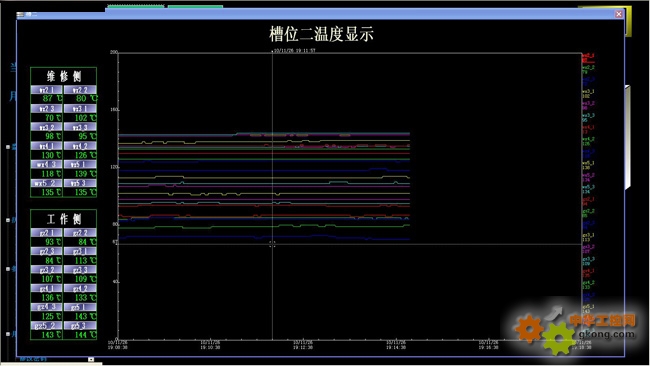Click the trend cursor timestamp marker
This screenshot has width=650, height=366.
coord(293,51)
